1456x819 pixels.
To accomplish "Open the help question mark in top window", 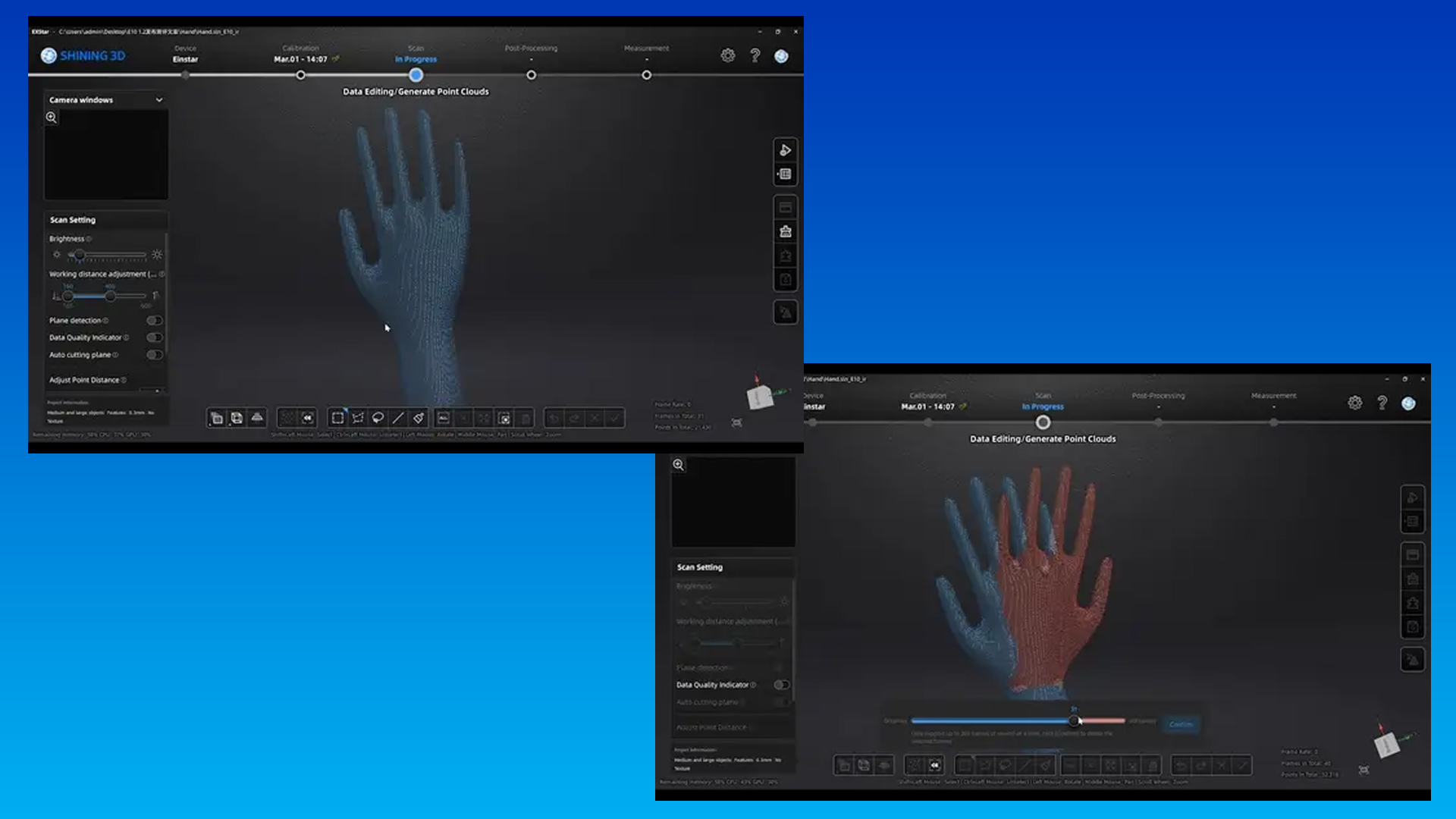I will (755, 55).
